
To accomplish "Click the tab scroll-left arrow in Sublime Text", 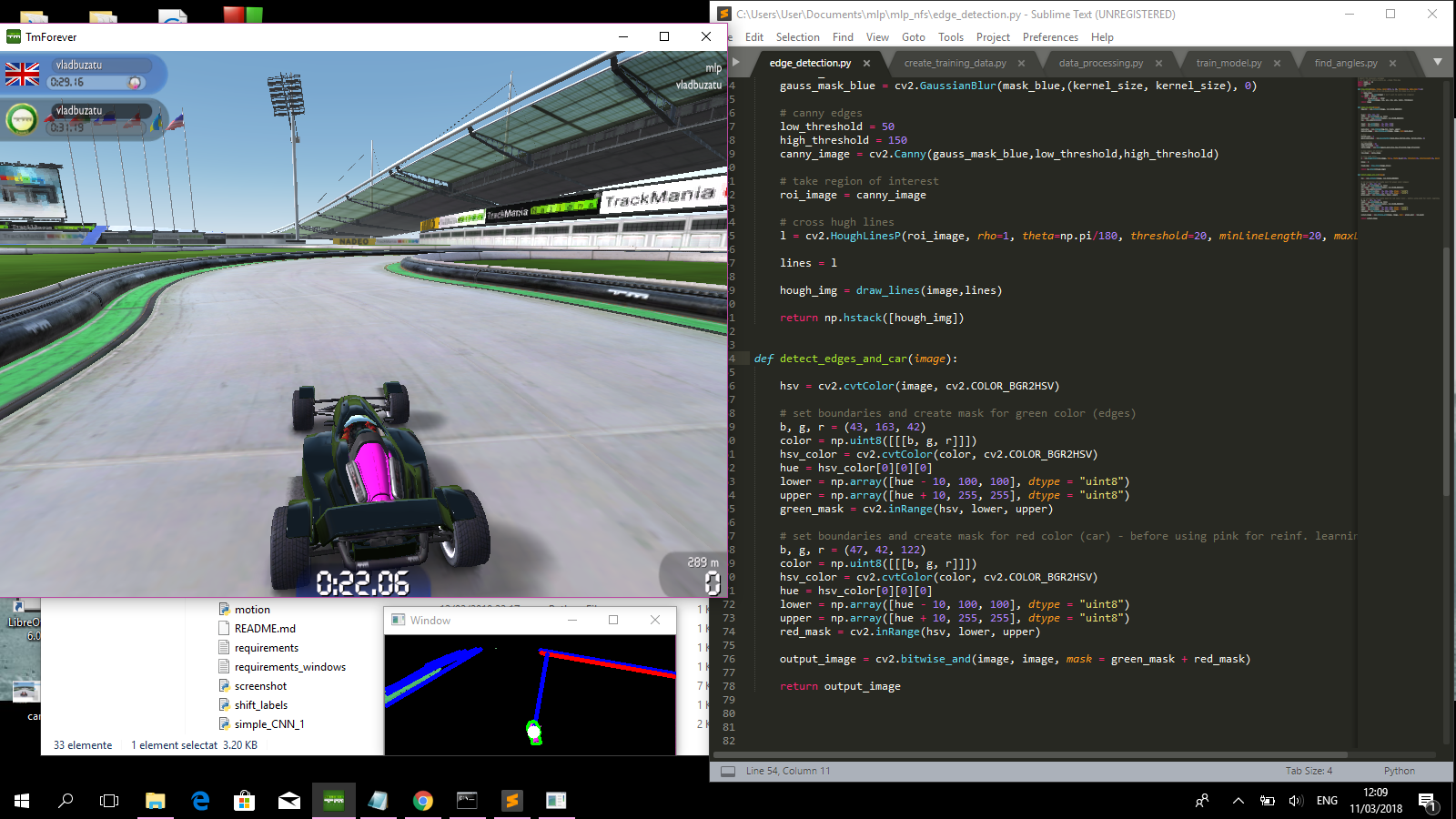I will [736, 62].
